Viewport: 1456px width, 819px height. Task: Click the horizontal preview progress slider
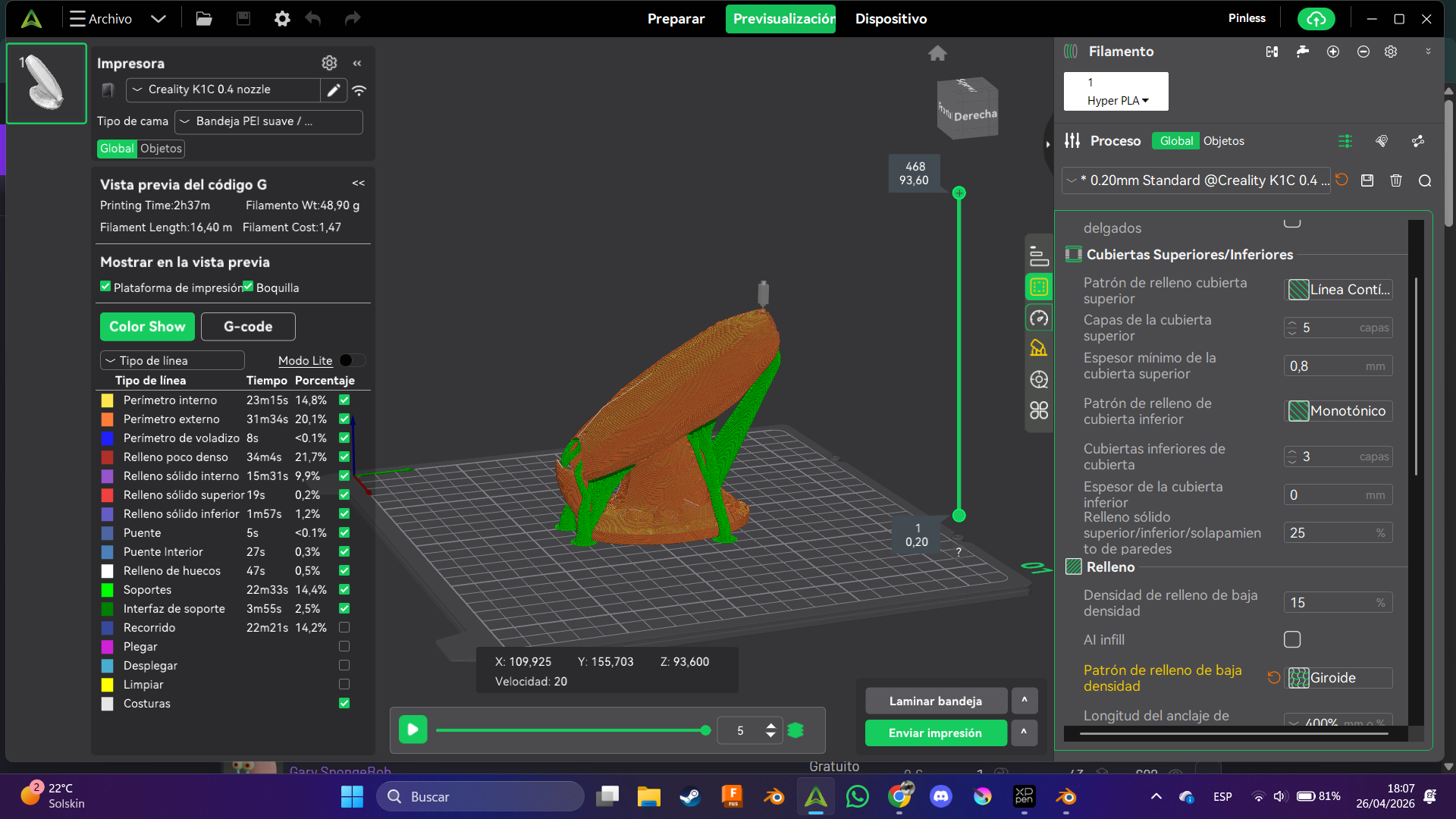pyautogui.click(x=573, y=730)
